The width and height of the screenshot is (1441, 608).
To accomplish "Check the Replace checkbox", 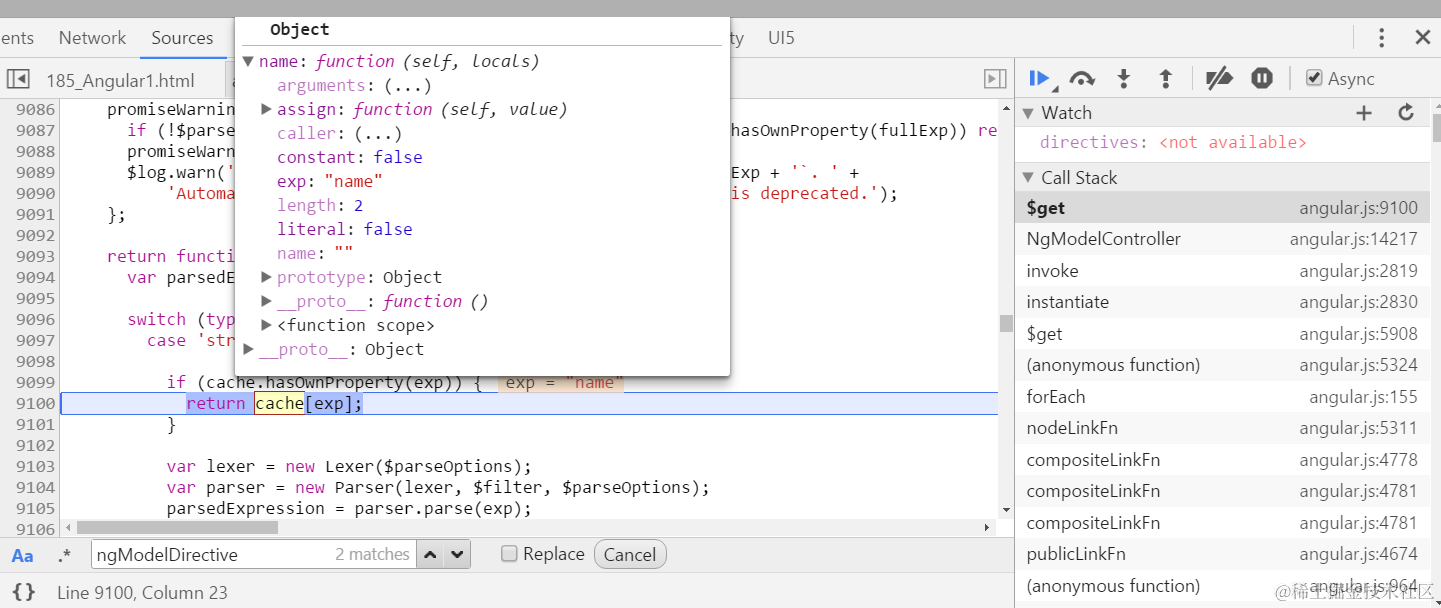I will tap(509, 554).
